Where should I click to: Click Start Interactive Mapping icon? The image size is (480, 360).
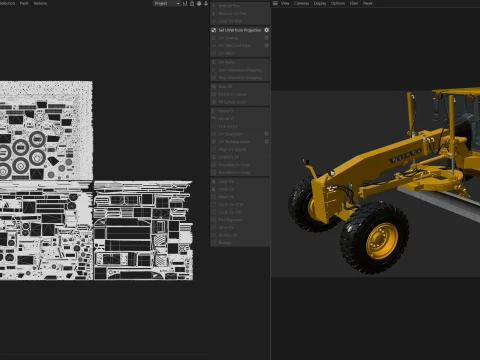click(214, 70)
